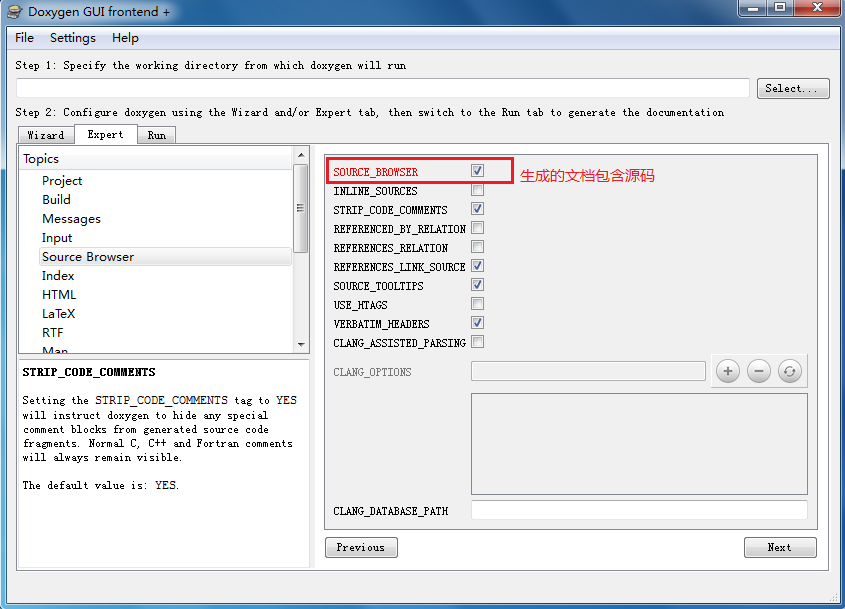
Task: Enable the USE_HTAGS checkbox
Action: [477, 303]
